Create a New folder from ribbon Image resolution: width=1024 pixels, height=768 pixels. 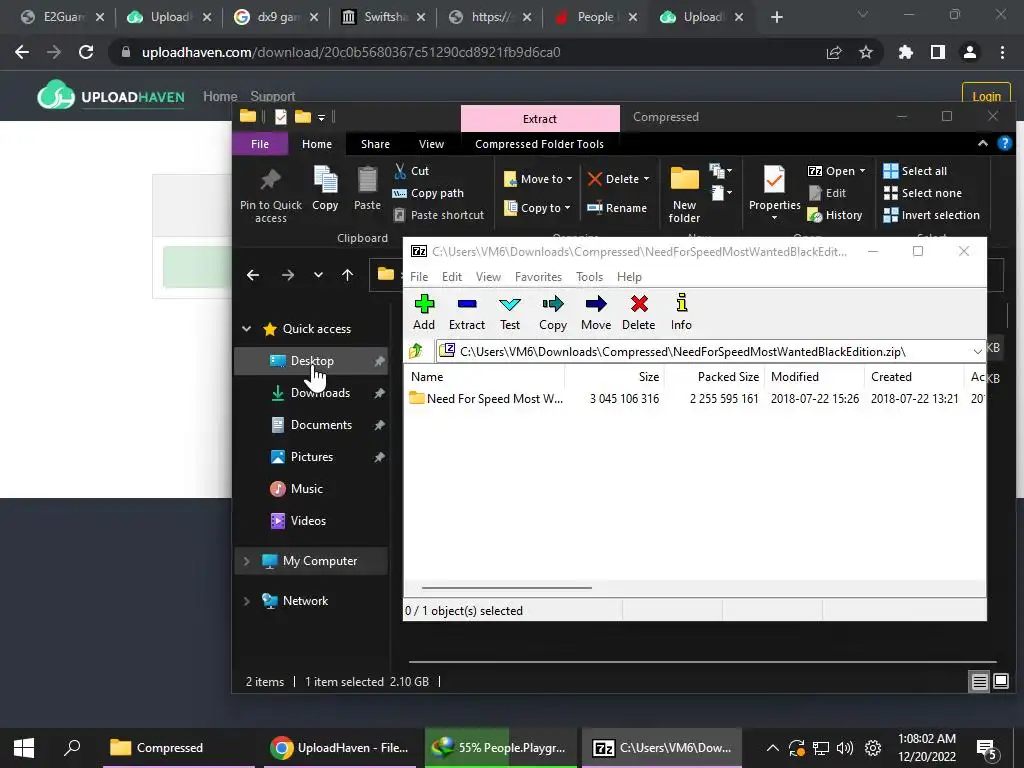[684, 195]
